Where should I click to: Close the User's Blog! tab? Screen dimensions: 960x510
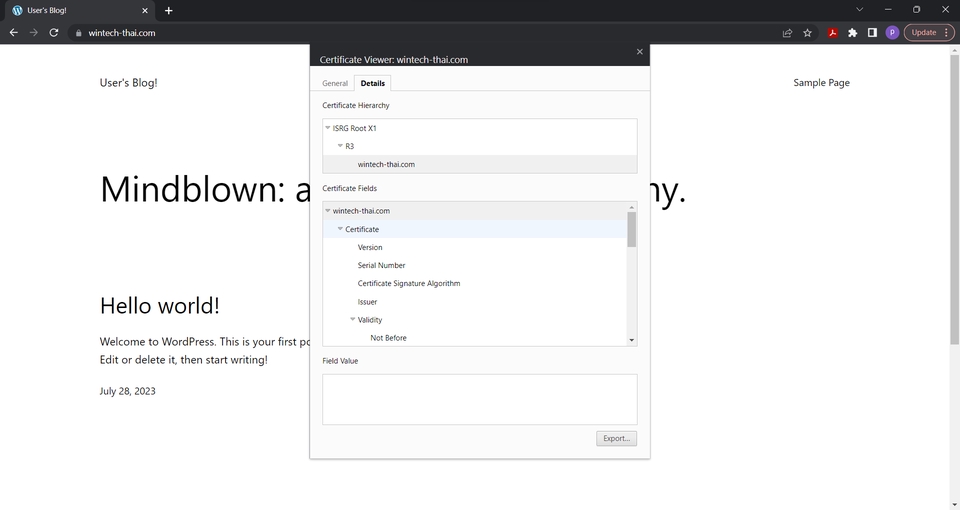coord(145,10)
